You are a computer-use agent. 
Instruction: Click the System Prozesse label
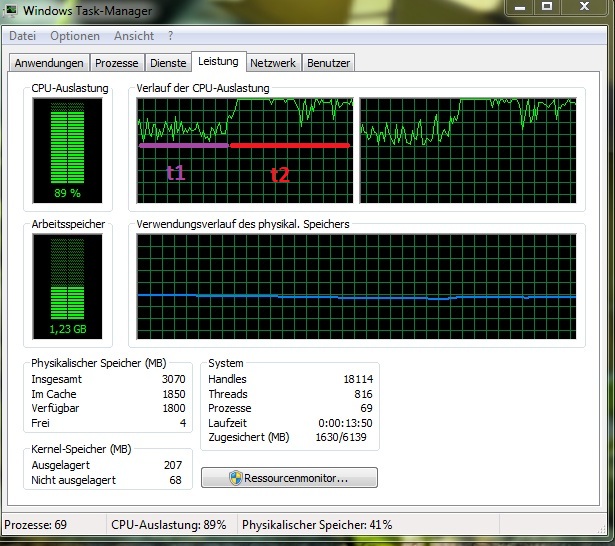click(x=229, y=408)
